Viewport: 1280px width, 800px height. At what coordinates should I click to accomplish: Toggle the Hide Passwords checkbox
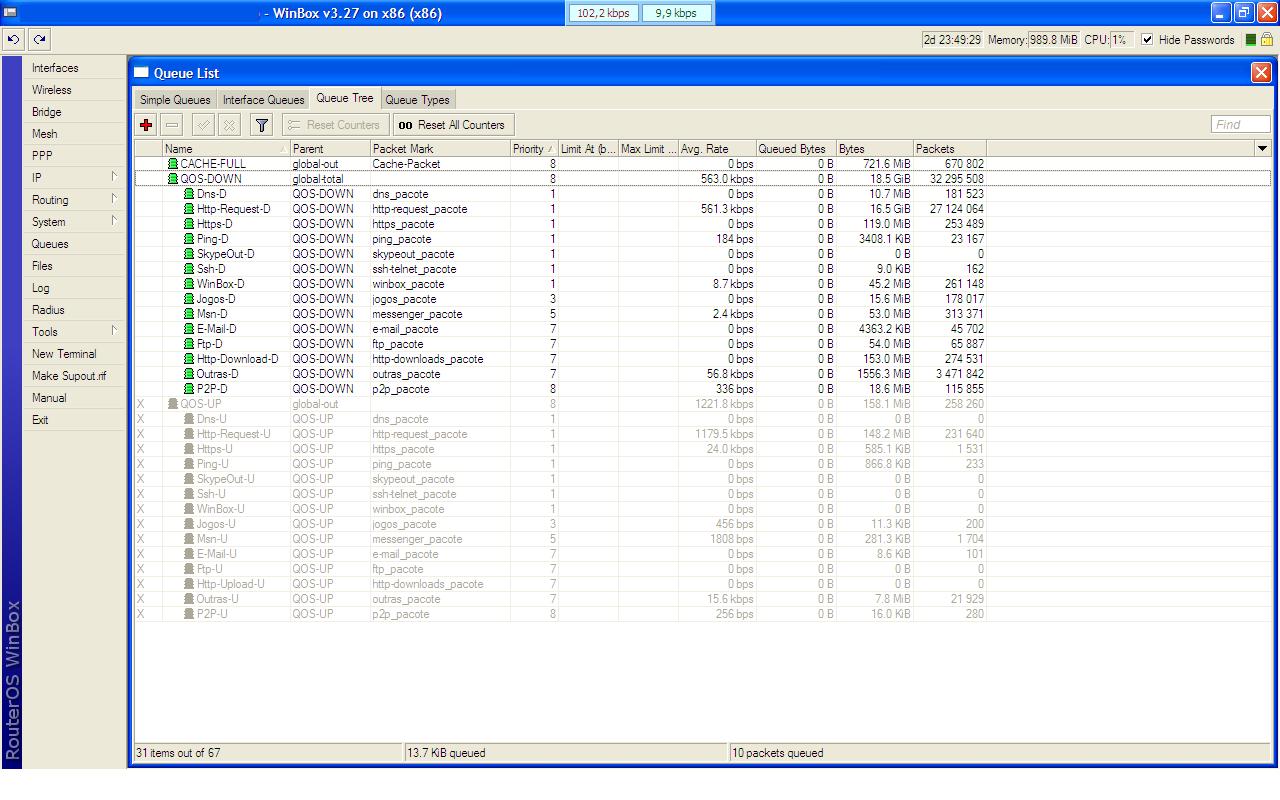point(1147,40)
